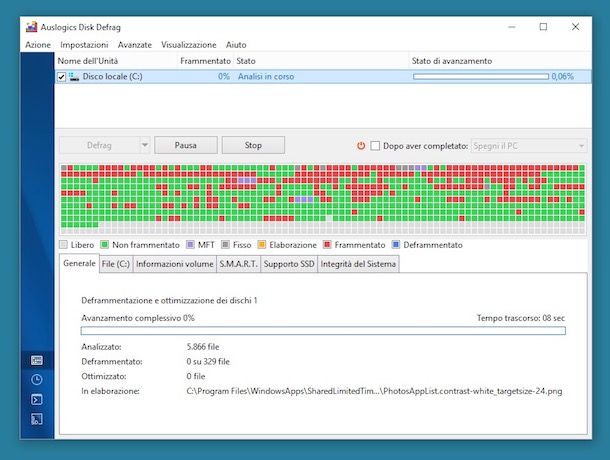Open the command prompt icon in sidebar
The height and width of the screenshot is (460, 610).
click(x=37, y=399)
